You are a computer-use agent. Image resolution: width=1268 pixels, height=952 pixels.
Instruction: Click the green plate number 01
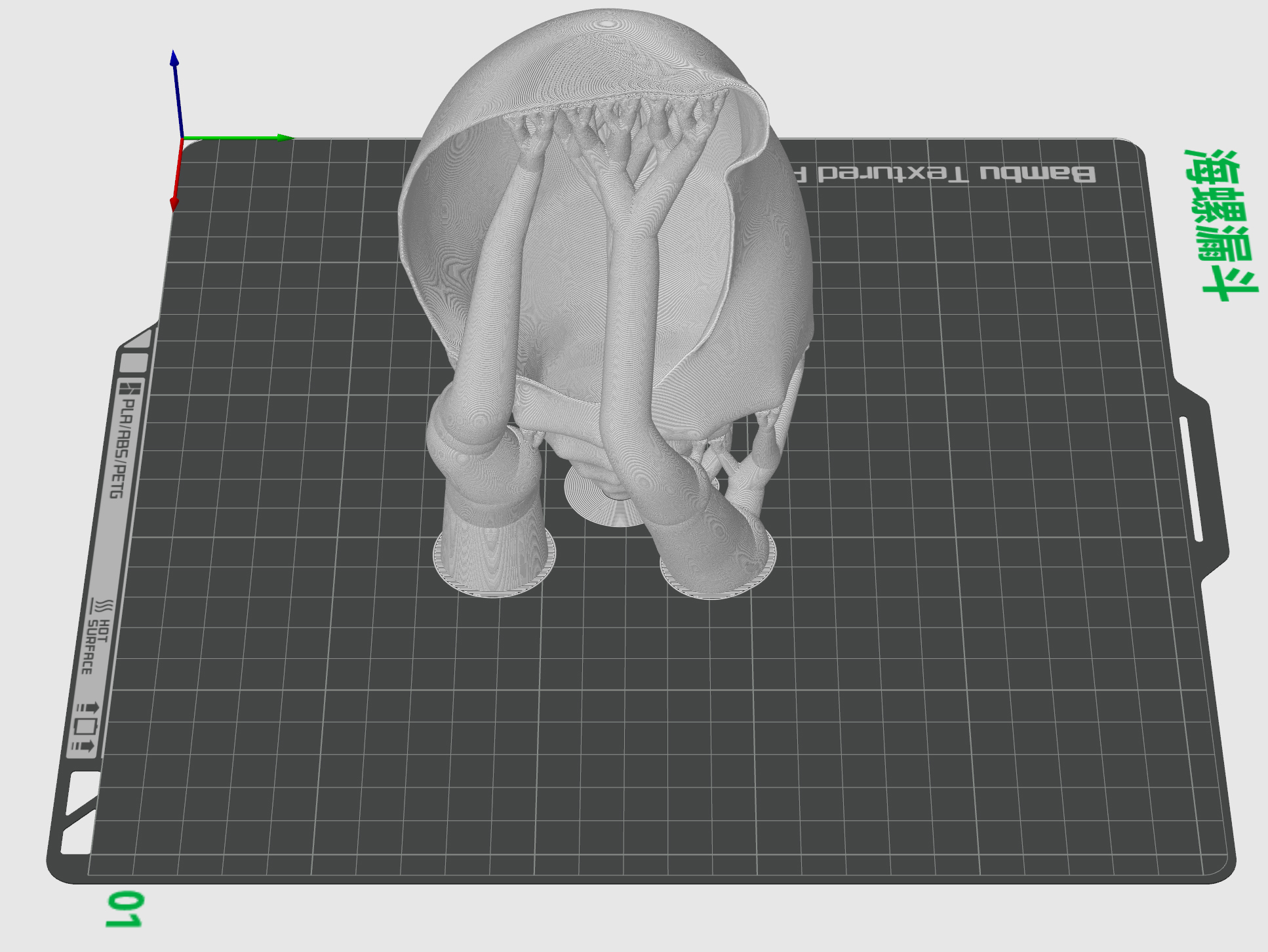(124, 909)
